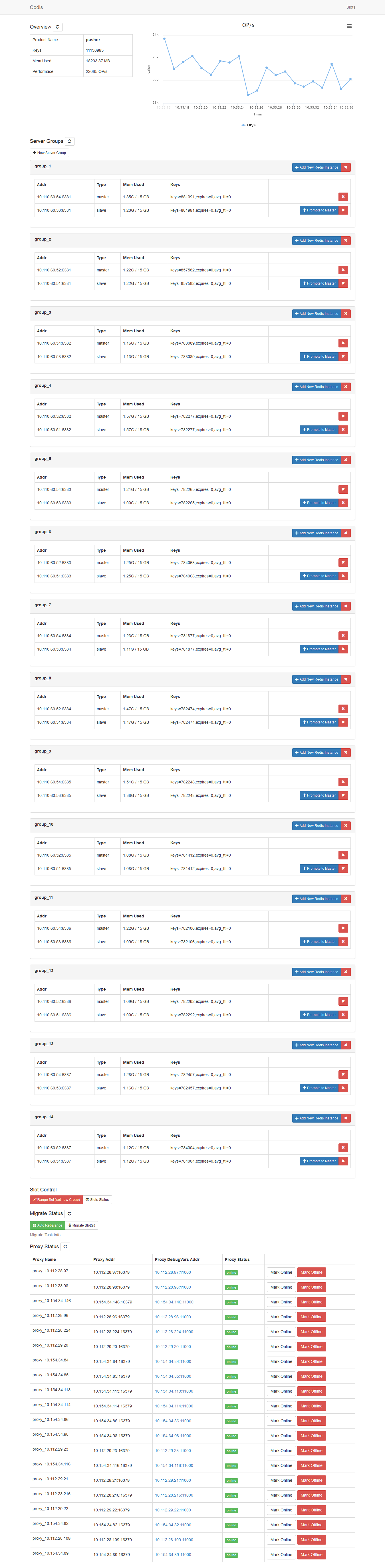The image size is (385, 1568).
Task: Promote slave 10.110.60.53:6386 to master
Action: [x=319, y=942]
